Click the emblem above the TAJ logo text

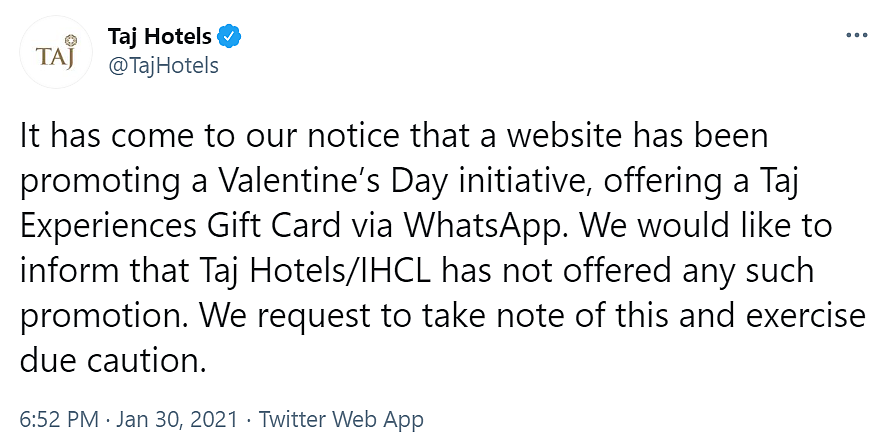click(71, 40)
